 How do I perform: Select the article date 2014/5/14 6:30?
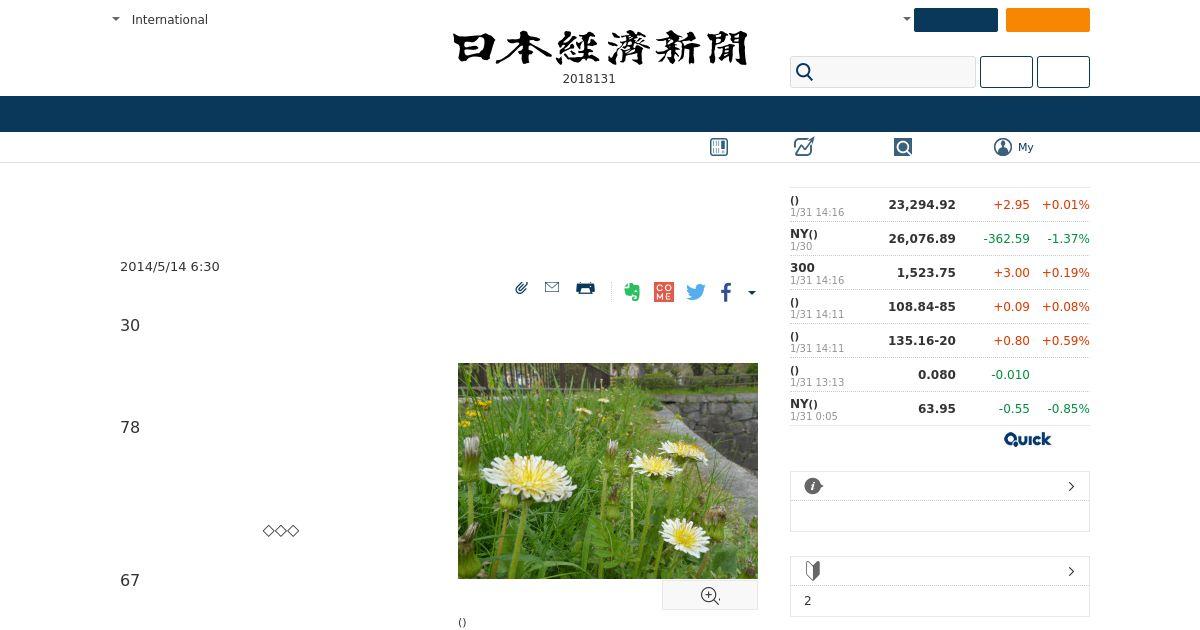tap(170, 267)
